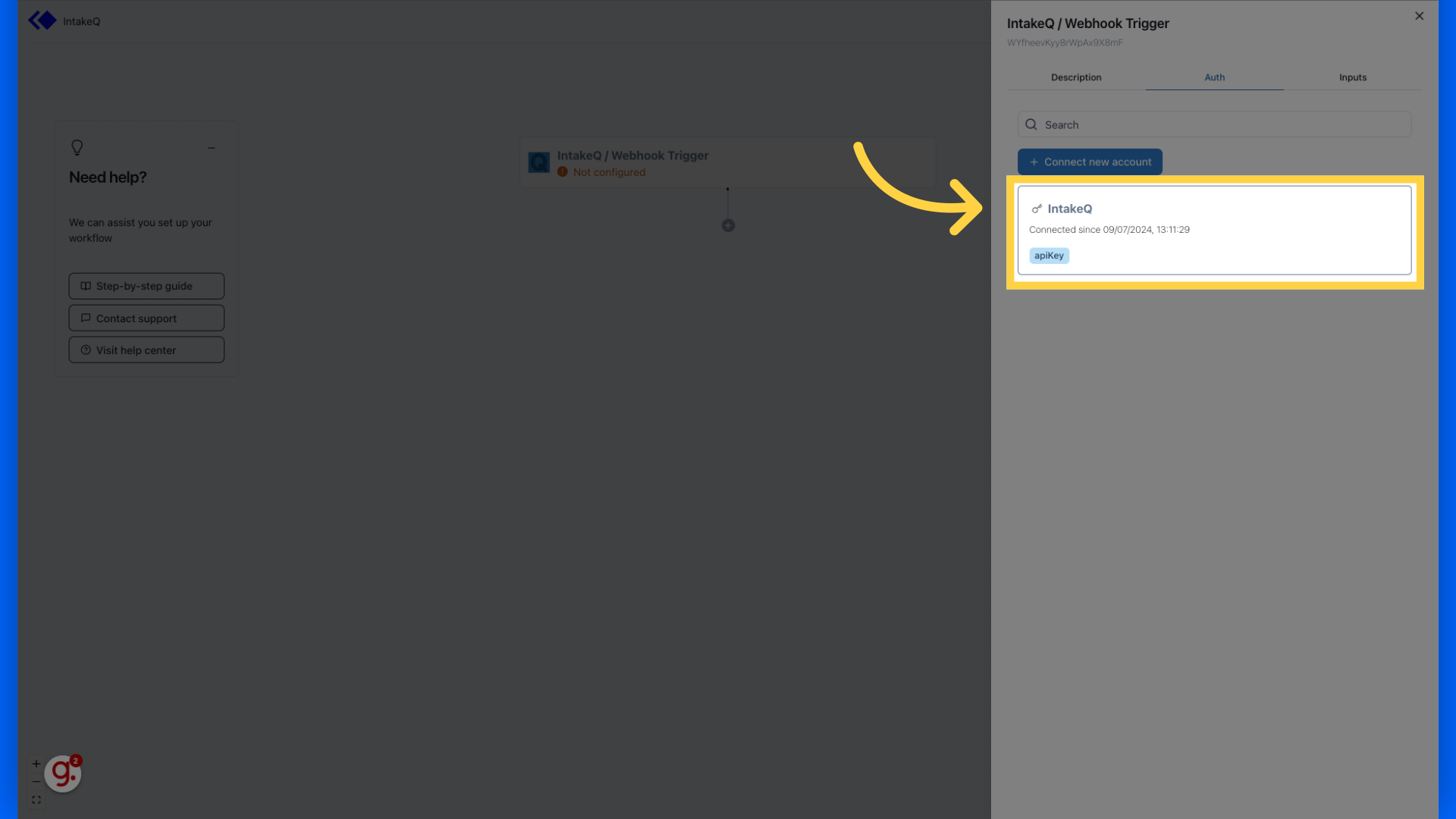Click the search magnifier icon
Image resolution: width=1456 pixels, height=819 pixels.
click(1031, 124)
